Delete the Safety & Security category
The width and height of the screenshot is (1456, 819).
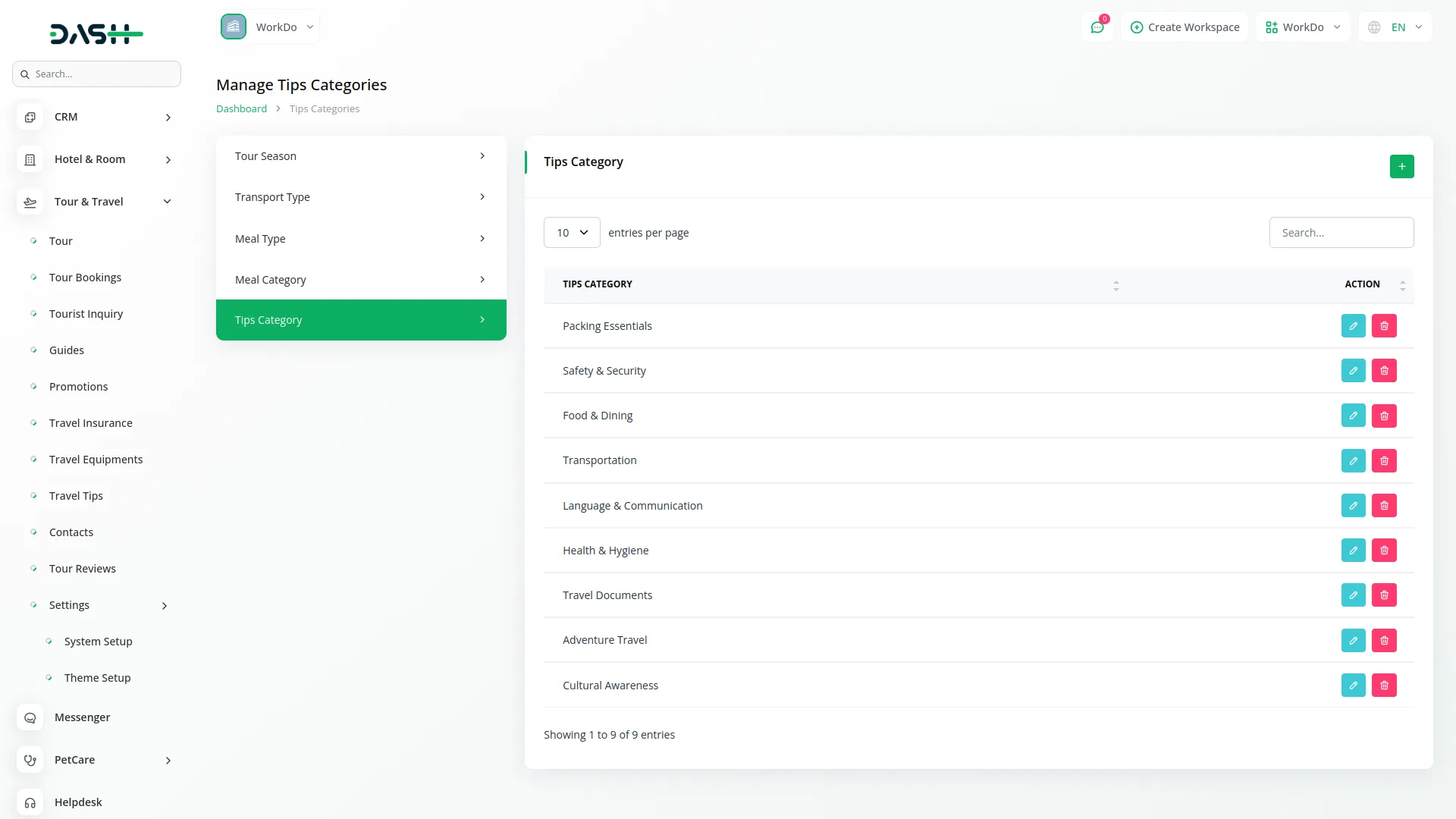click(1384, 371)
